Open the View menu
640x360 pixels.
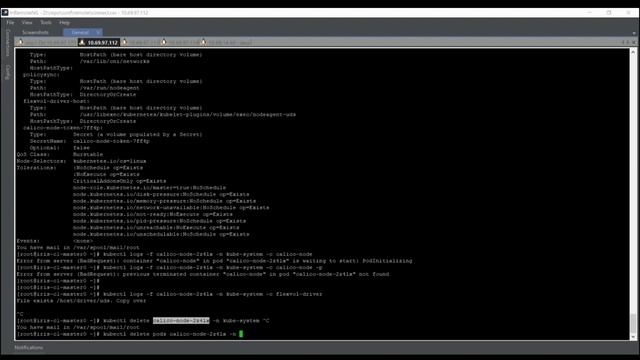click(27, 22)
